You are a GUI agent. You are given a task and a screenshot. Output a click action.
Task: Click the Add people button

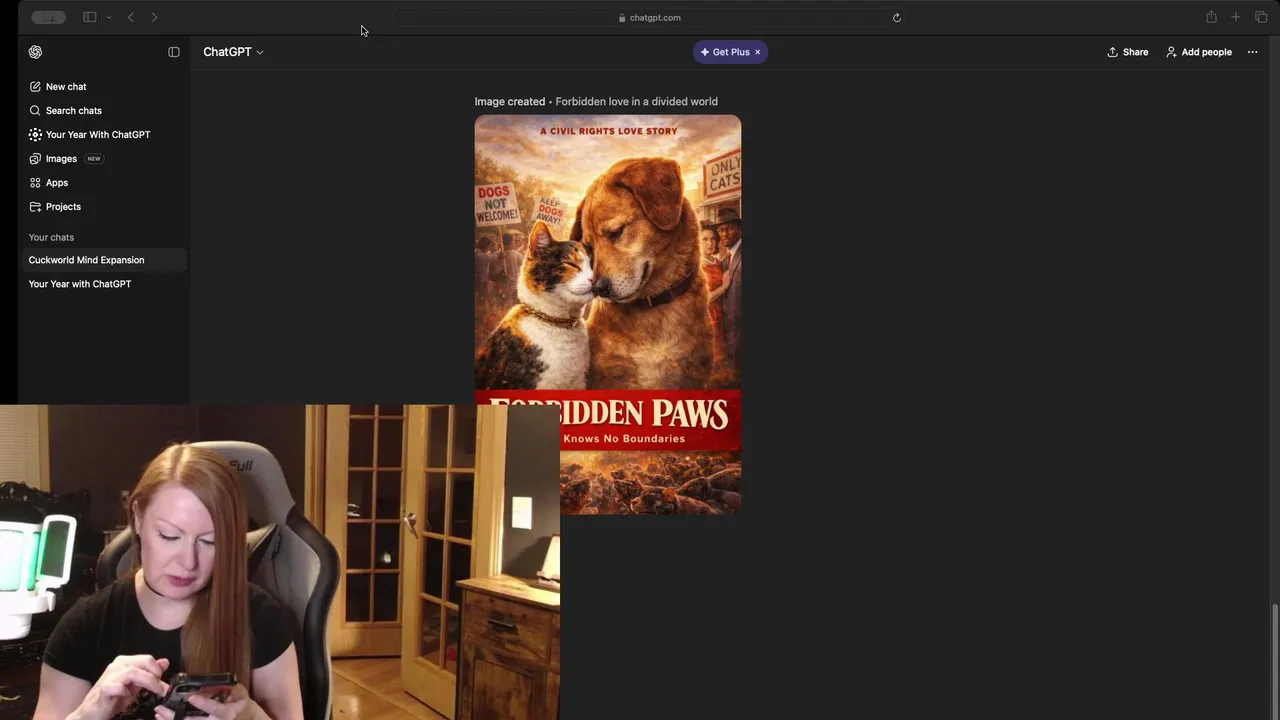[1199, 52]
